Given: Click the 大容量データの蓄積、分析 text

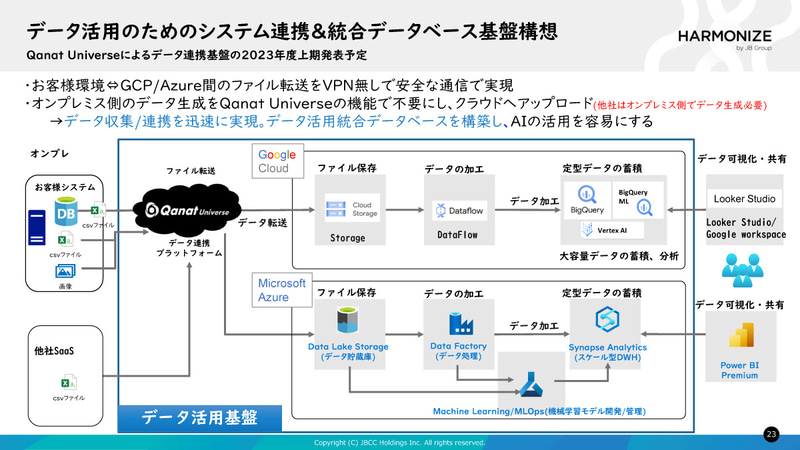Looking at the screenshot, I should pos(619,256).
